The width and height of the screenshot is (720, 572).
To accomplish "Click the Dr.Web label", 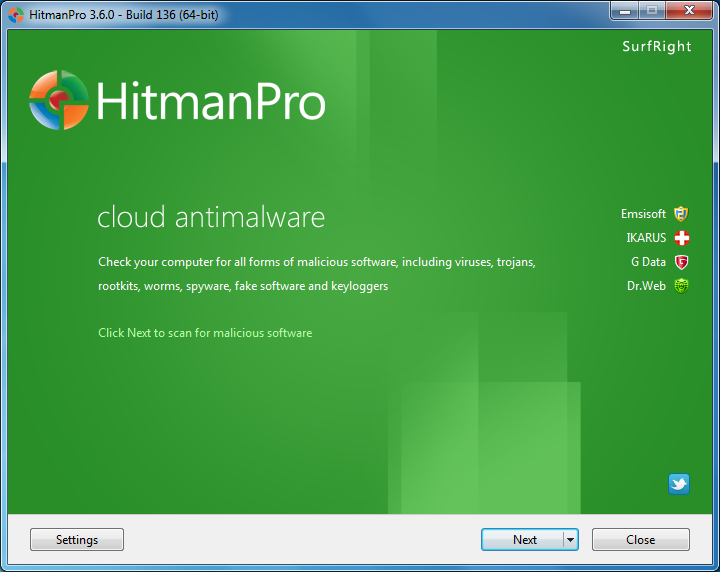I will tap(646, 286).
